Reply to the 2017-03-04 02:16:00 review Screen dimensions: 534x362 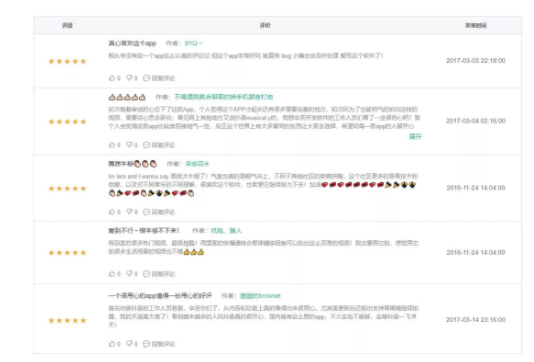coord(159,145)
